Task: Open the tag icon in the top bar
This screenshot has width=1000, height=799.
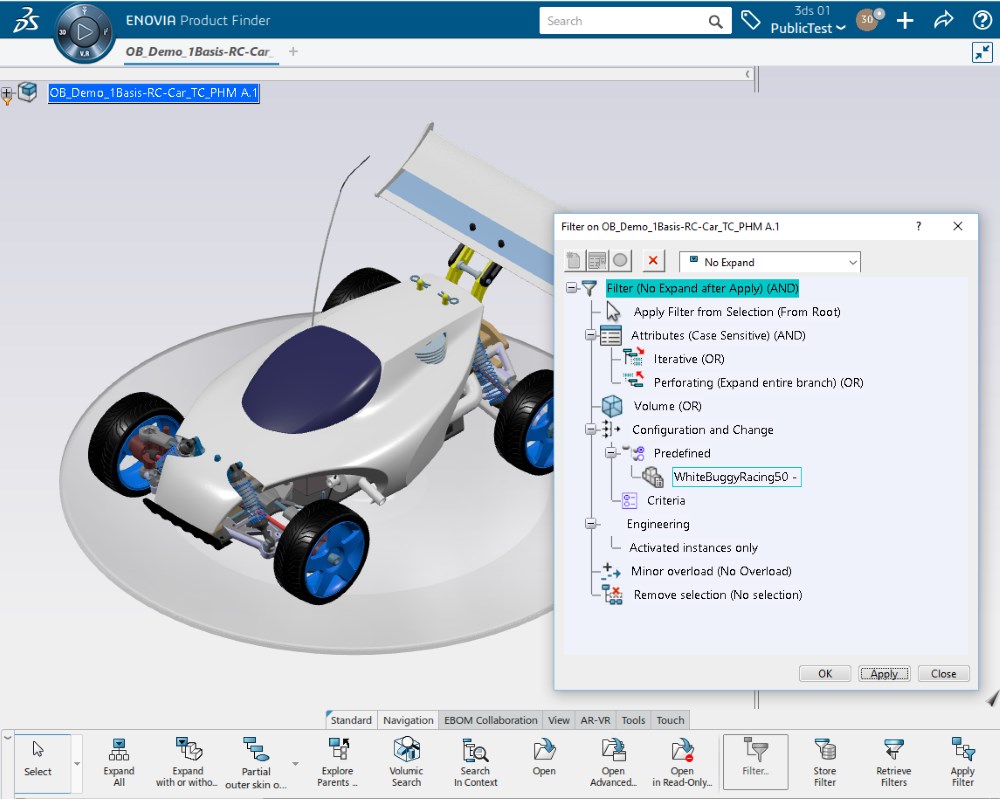Action: (751, 20)
